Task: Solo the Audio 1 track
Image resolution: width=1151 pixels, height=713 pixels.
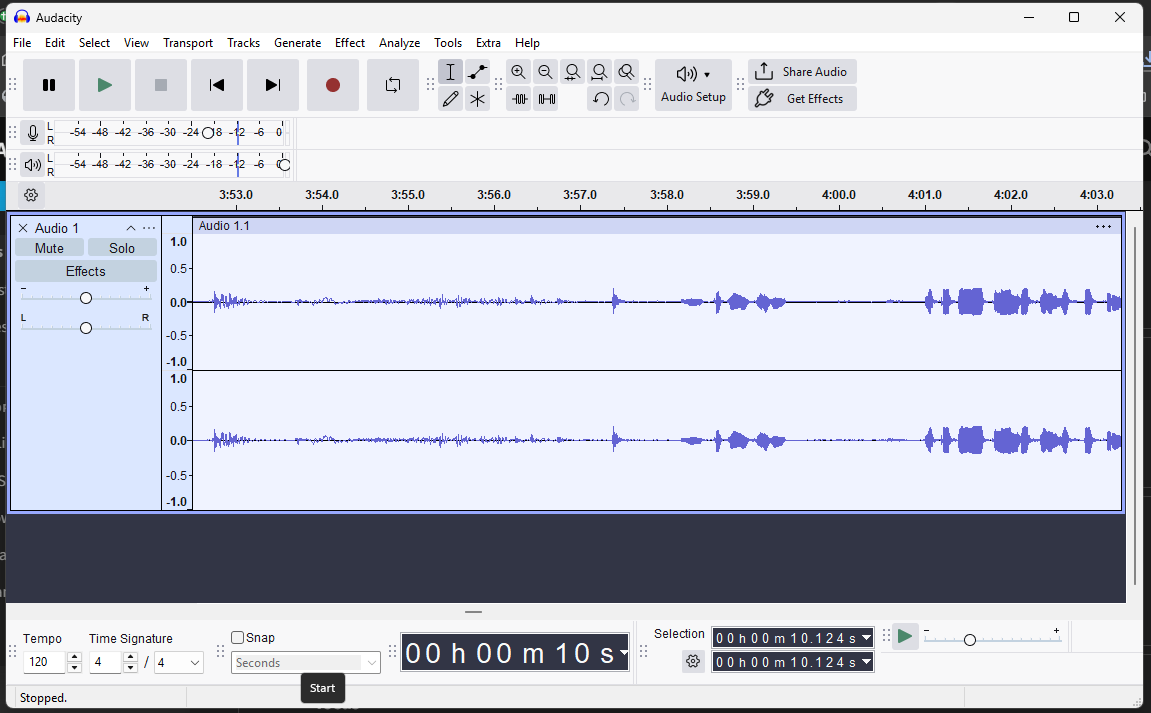Action: pos(122,248)
